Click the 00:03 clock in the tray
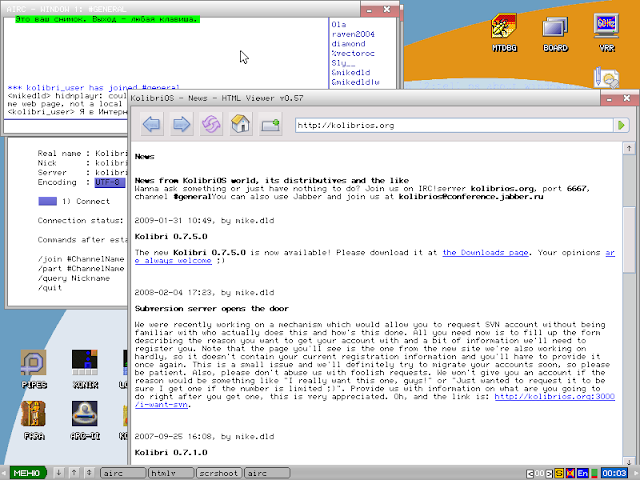Screen dimensions: 640x480 tap(614, 473)
